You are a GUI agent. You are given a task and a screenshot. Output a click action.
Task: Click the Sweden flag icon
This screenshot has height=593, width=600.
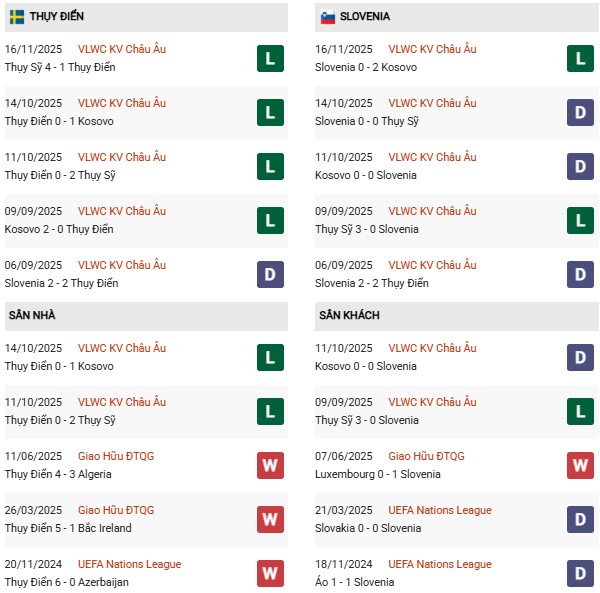click(17, 17)
